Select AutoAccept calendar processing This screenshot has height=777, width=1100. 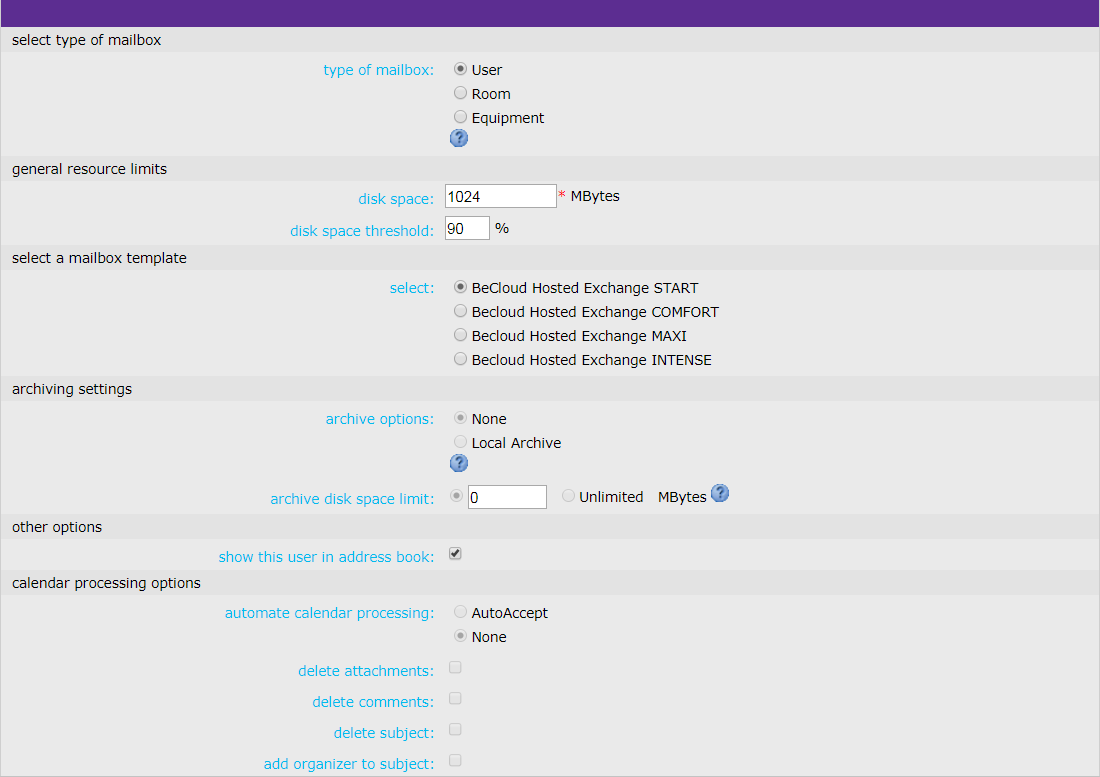[460, 612]
